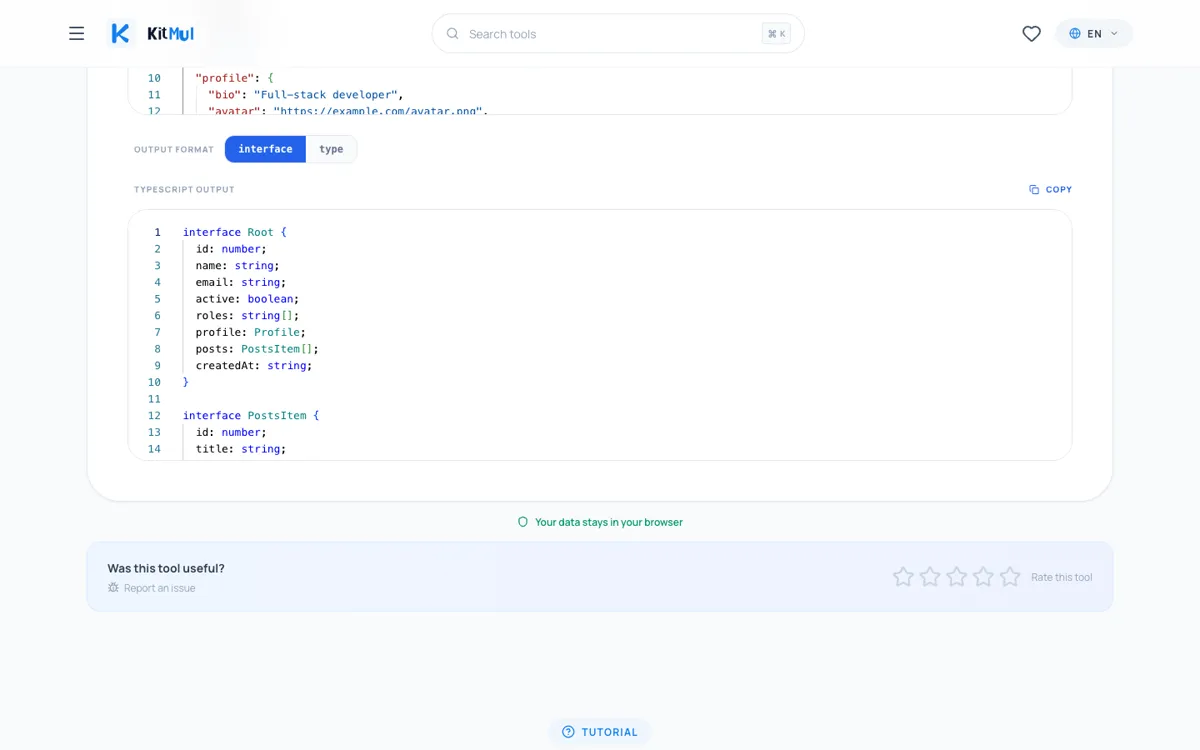Screen dimensions: 1200x750
Task: Switch output format to type
Action: tap(331, 148)
